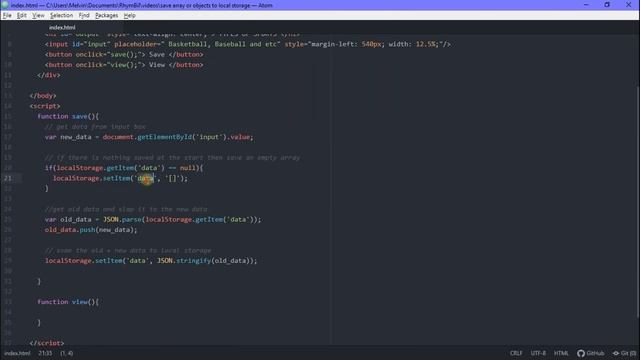Open the Packages menu

(x=106, y=16)
